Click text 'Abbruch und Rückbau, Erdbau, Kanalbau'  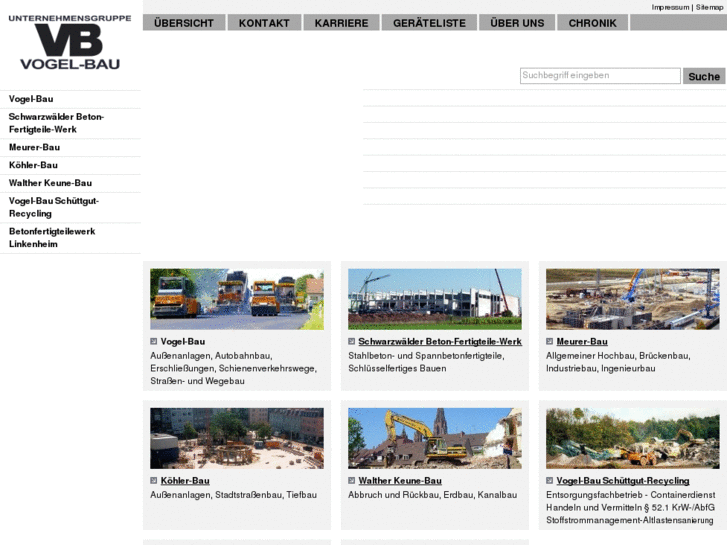coord(433,495)
